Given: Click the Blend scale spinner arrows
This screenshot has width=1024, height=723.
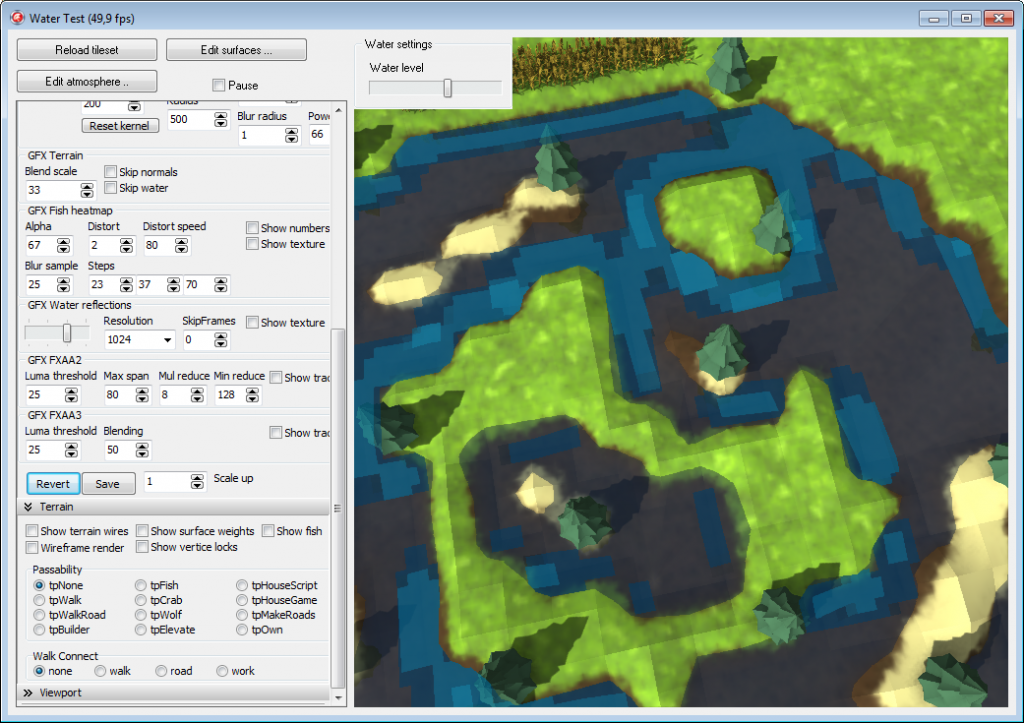Looking at the screenshot, I should 87,190.
